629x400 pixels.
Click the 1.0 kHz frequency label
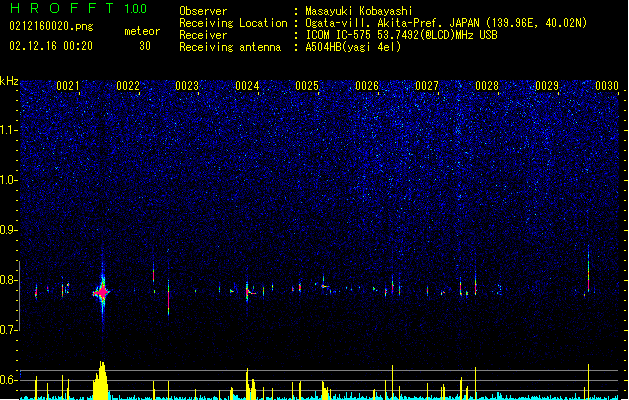click(x=8, y=180)
